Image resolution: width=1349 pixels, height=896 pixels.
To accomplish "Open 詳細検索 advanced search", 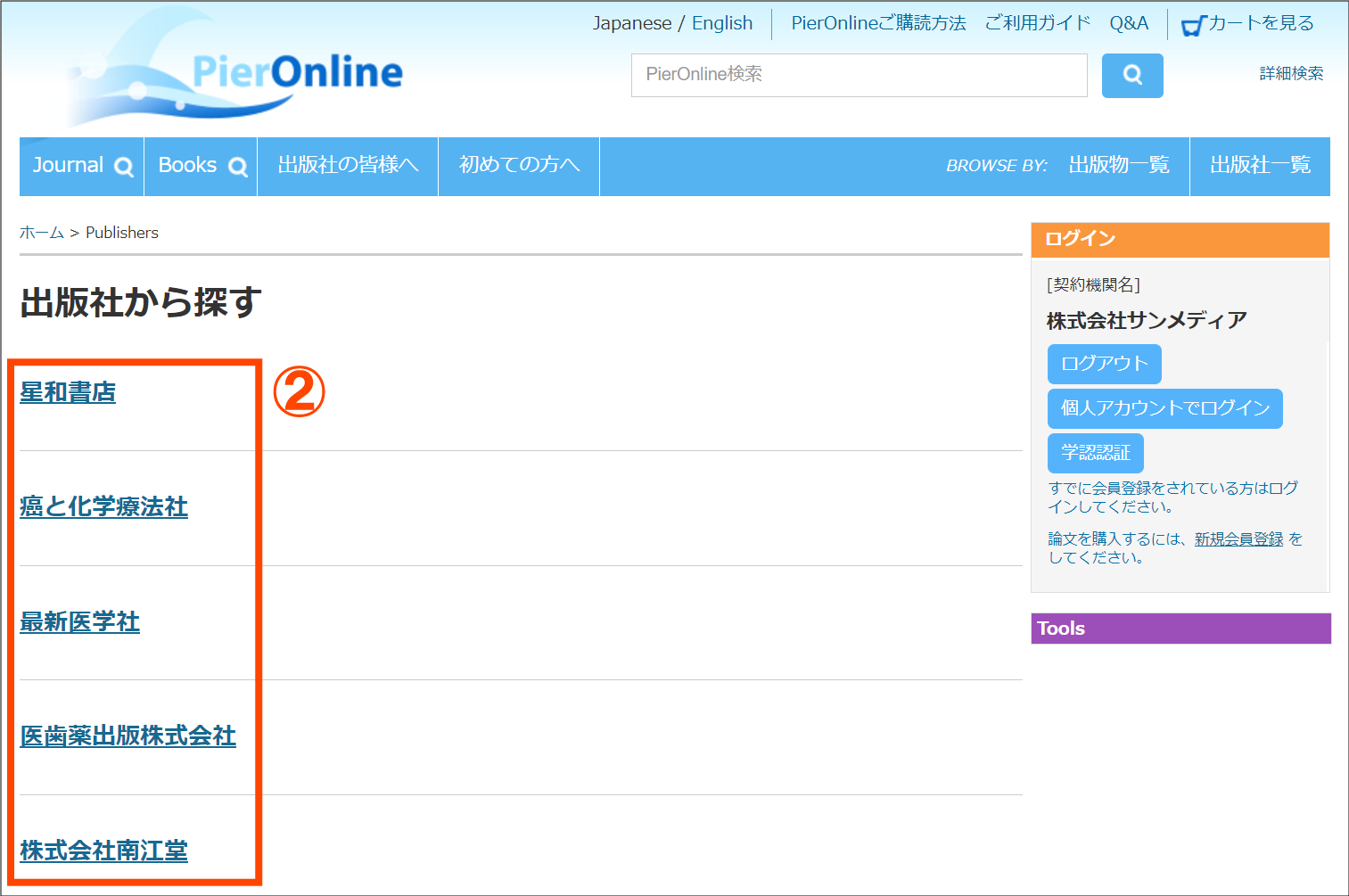I will tap(1291, 73).
